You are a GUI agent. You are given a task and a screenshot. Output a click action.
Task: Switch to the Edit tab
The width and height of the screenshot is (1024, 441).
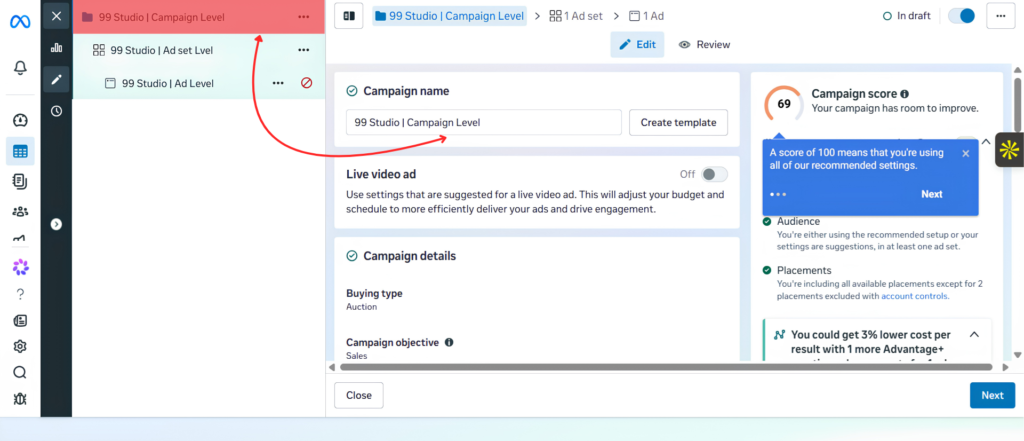(637, 44)
